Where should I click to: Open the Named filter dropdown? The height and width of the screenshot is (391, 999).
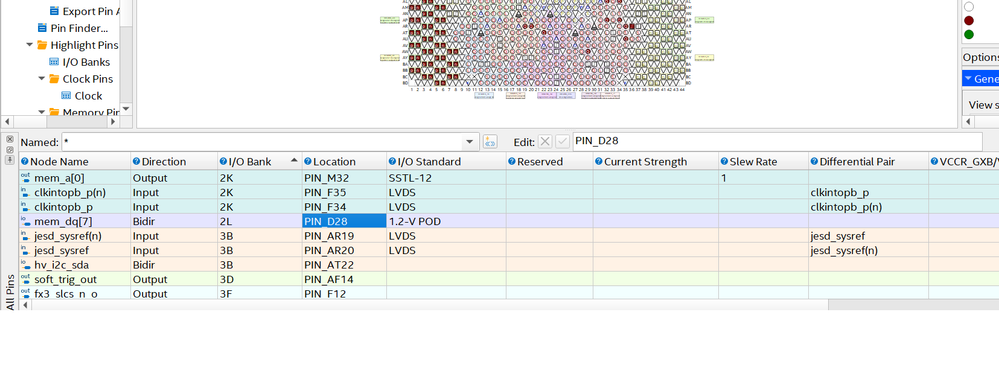coord(470,141)
